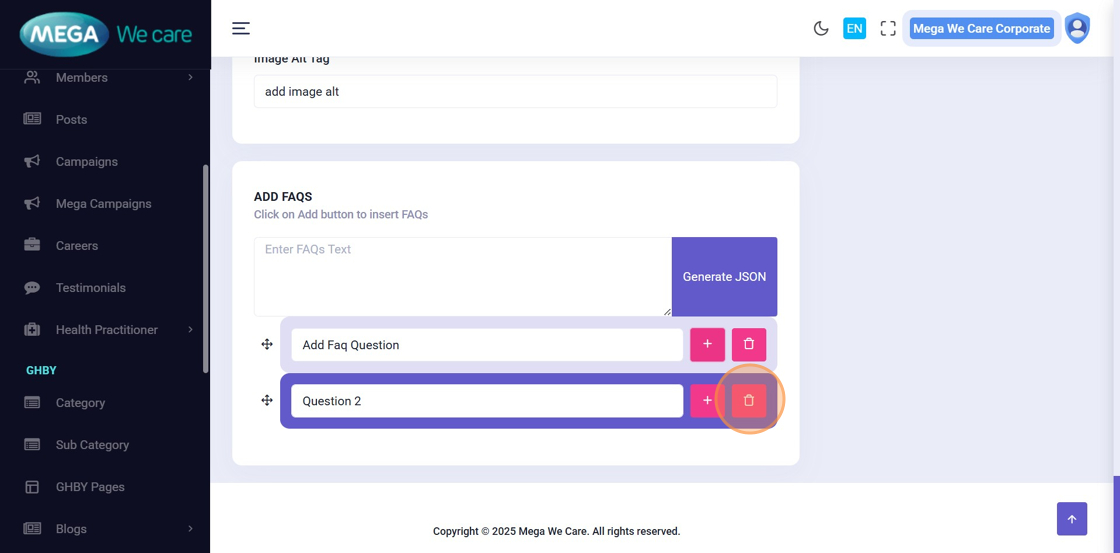The image size is (1120, 553).
Task: Switch language via EN badge
Action: click(854, 28)
